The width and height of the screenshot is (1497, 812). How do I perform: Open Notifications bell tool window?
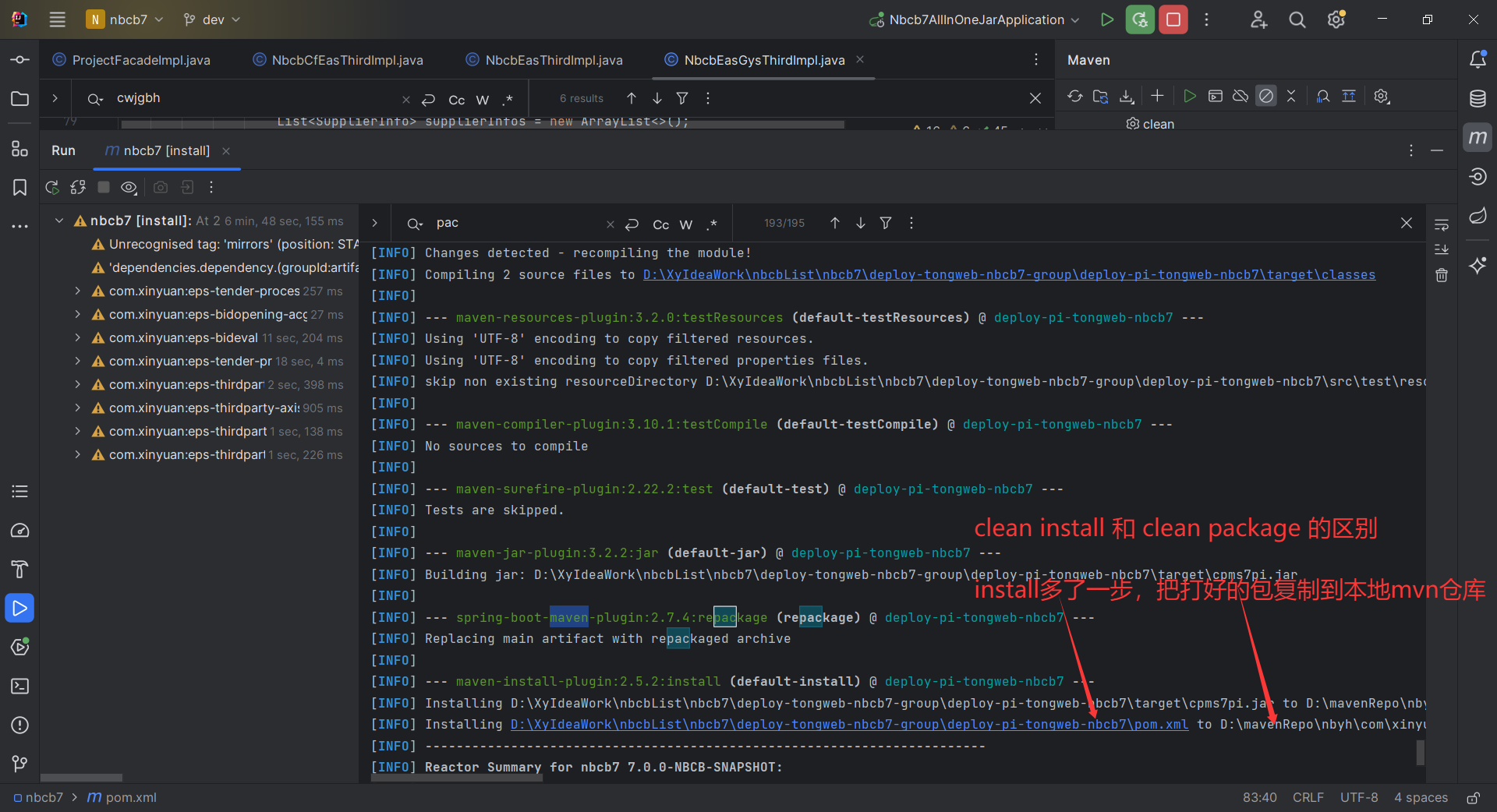coord(1478,59)
